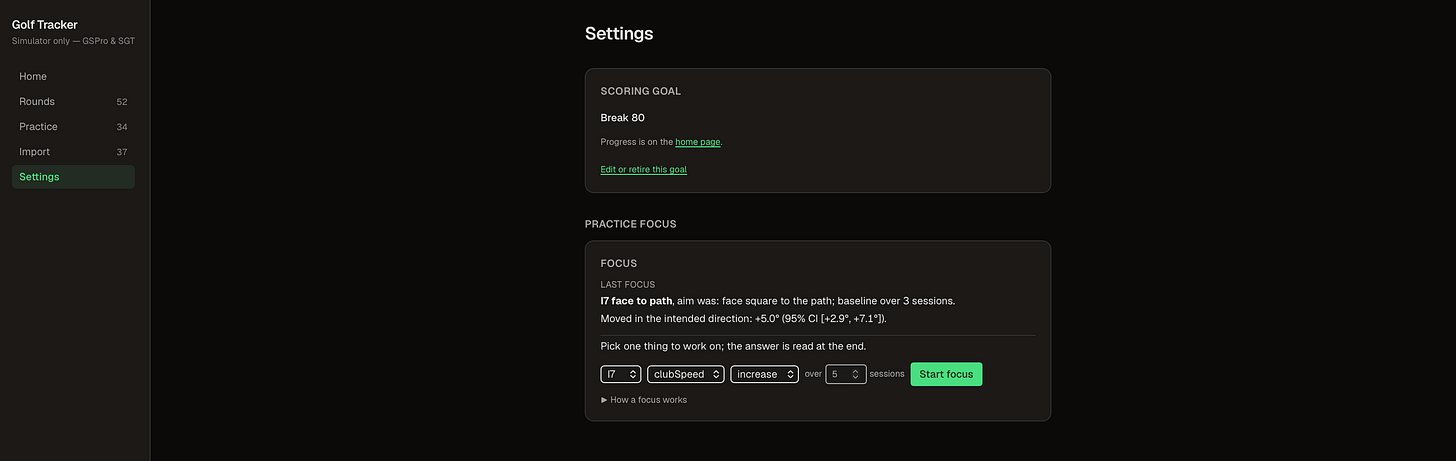Open the increase direction dropdown
1456x461 pixels.
[x=765, y=374]
